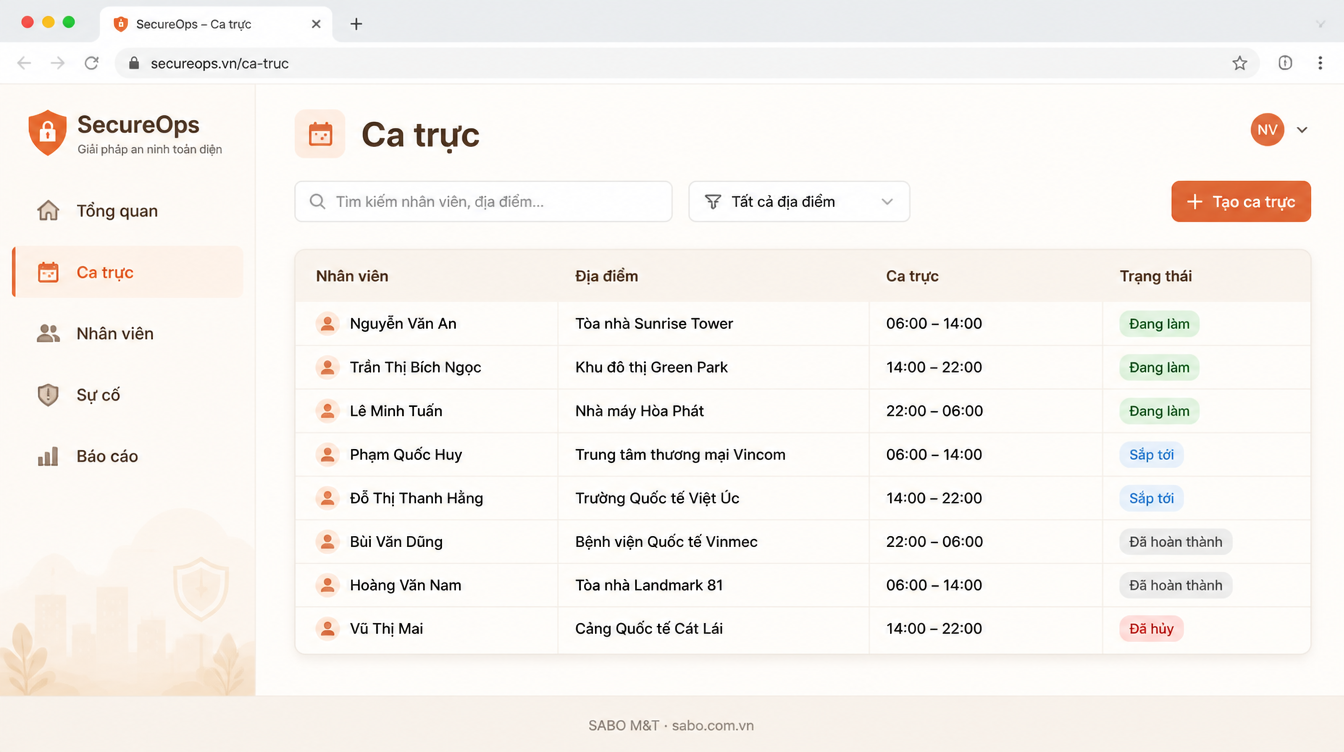This screenshot has height=752, width=1344.
Task: Open the Tất cả địa điểm dropdown
Action: tap(799, 202)
